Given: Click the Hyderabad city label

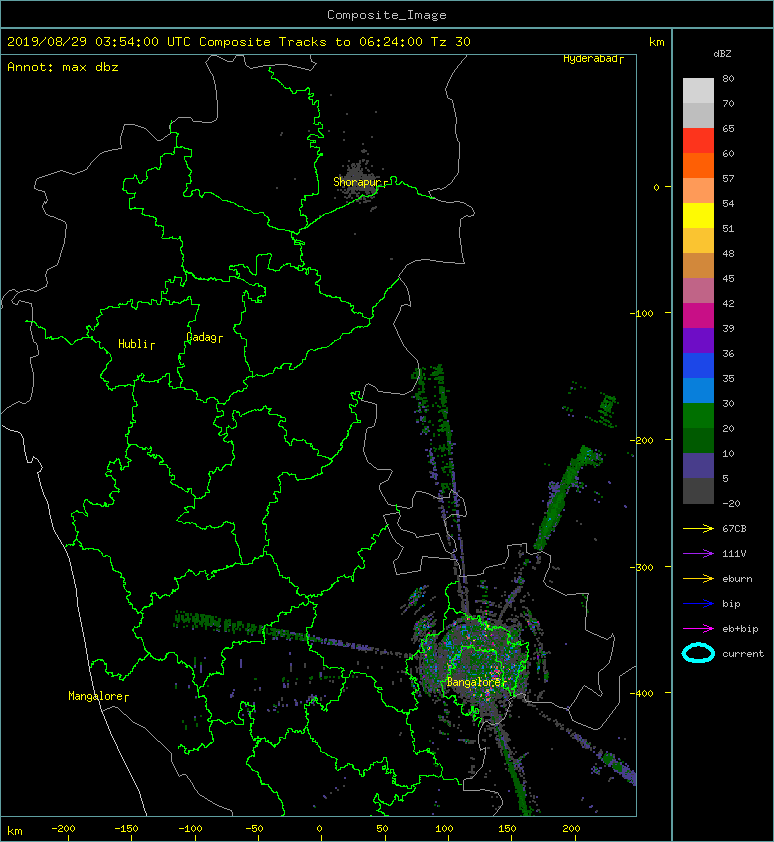Looking at the screenshot, I should [592, 59].
